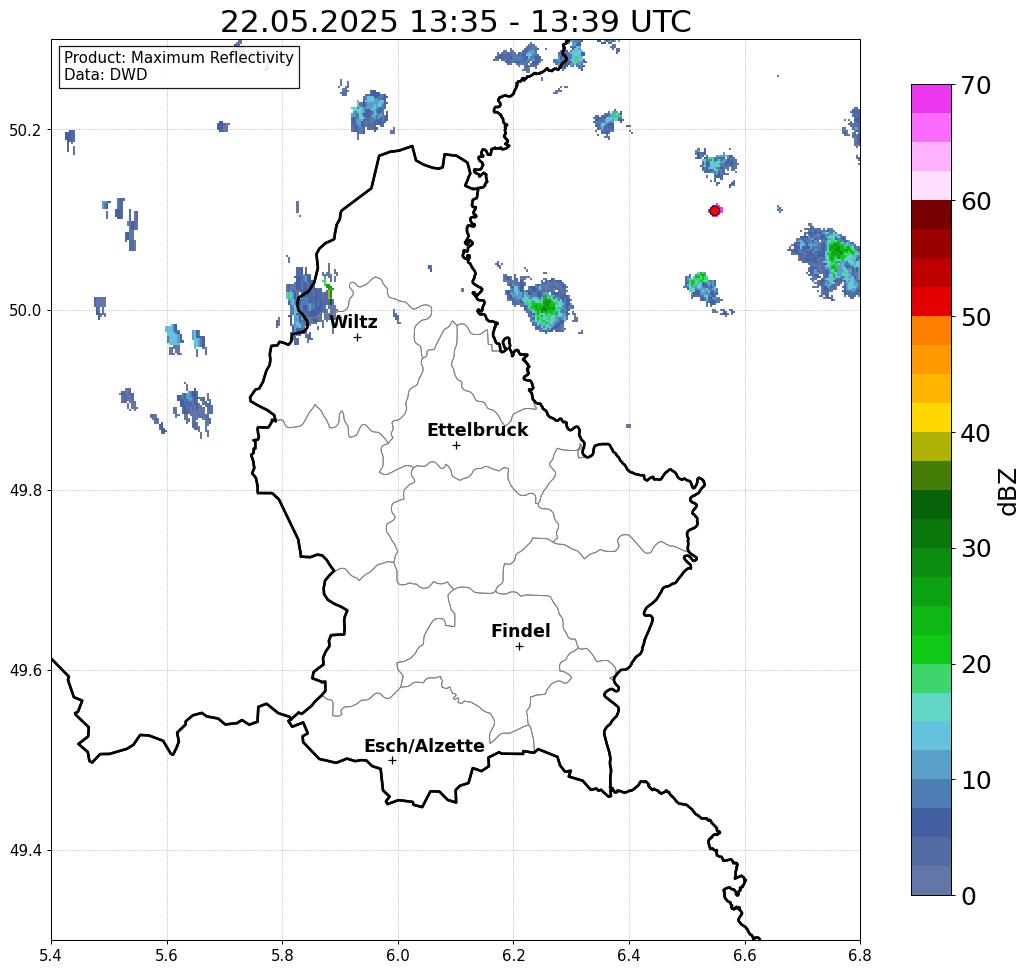This screenshot has width=1029, height=973.
Task: Click the longitude axis label 6.6
Action: tap(745, 955)
